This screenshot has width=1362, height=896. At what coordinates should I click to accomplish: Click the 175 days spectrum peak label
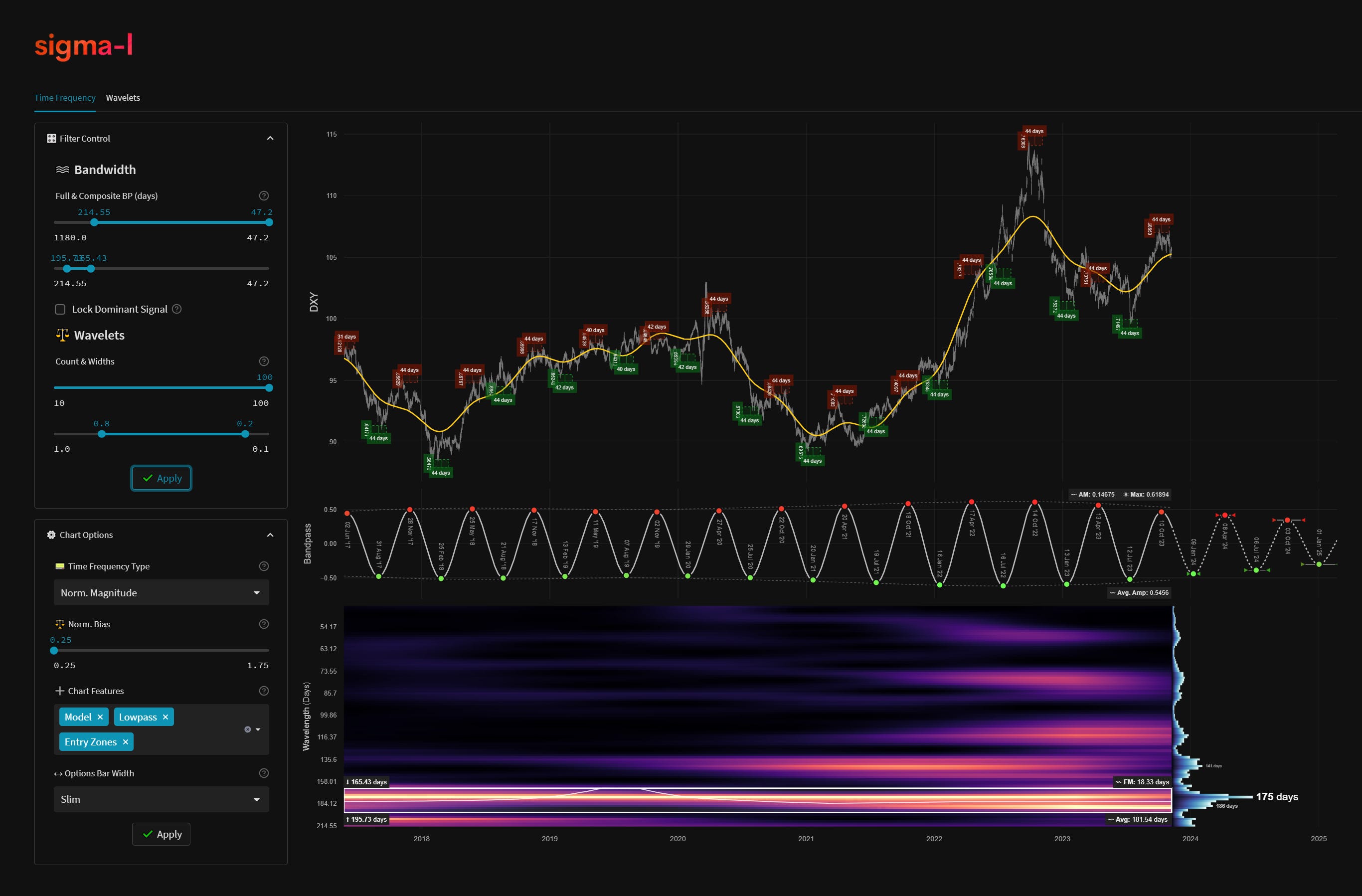click(x=1277, y=797)
